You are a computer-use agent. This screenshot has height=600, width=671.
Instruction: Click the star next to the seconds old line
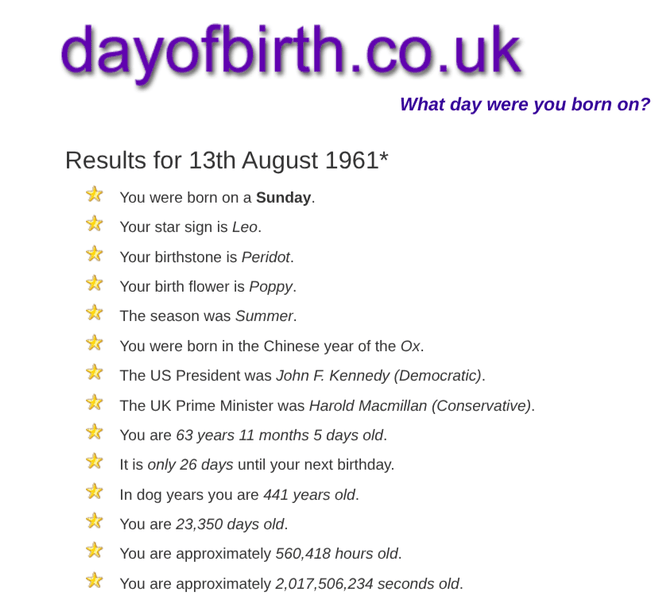[94, 580]
